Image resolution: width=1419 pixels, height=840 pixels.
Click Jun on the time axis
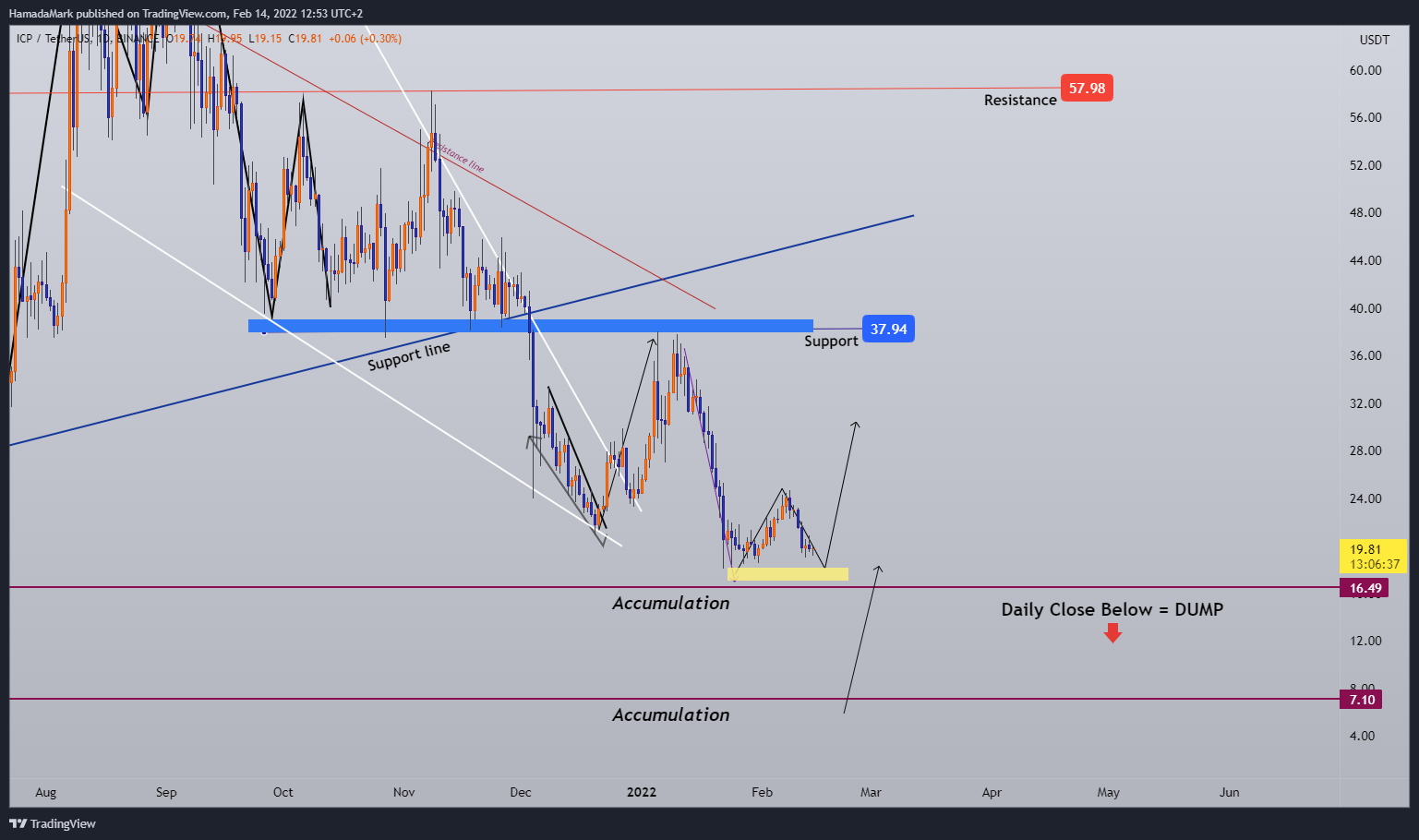pyautogui.click(x=1229, y=792)
